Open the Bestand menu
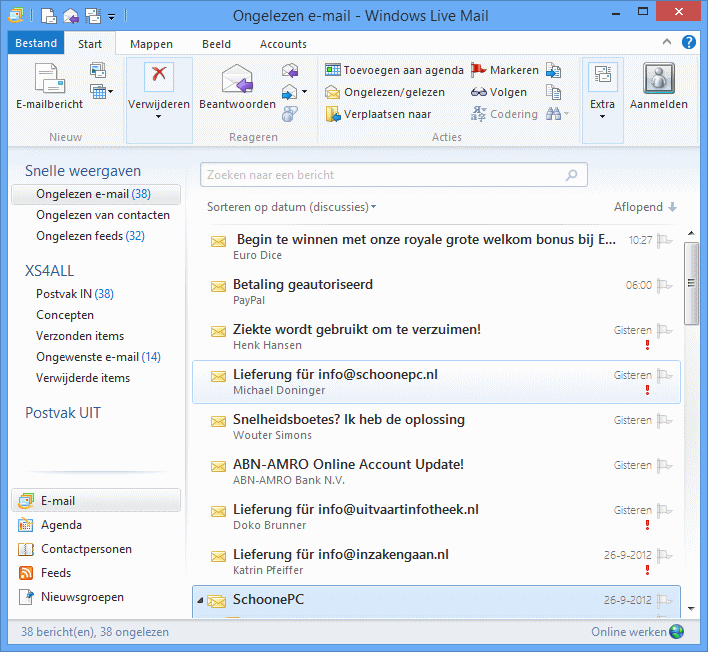Screen dimensions: 708x652 click(x=36, y=43)
